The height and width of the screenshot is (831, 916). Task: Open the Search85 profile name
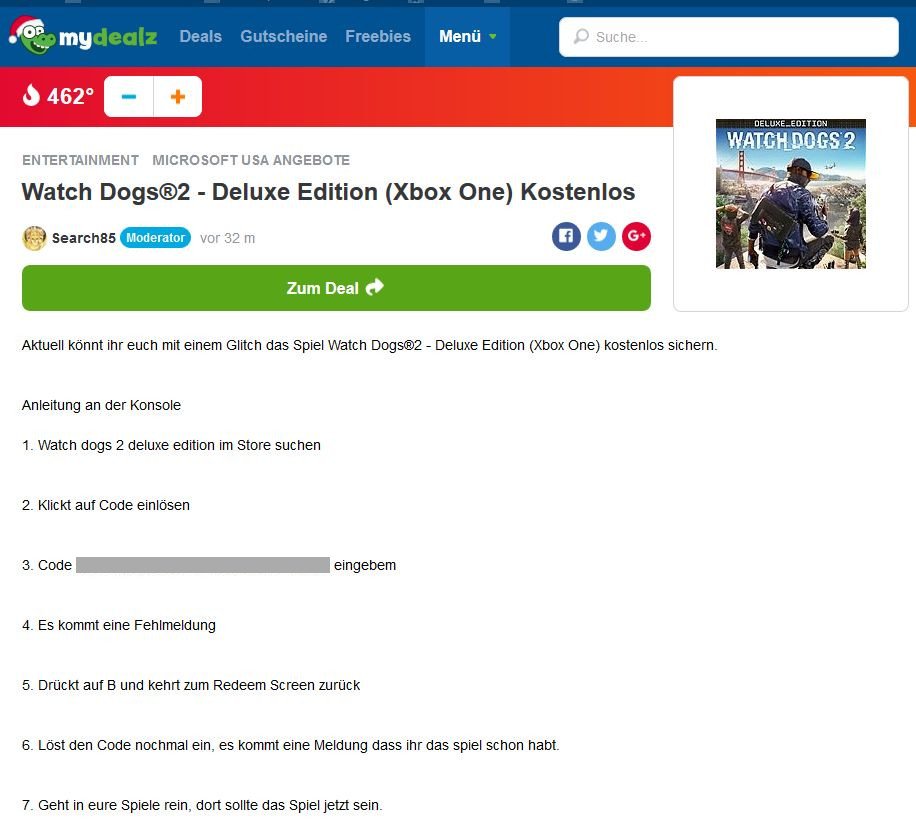tap(84, 238)
